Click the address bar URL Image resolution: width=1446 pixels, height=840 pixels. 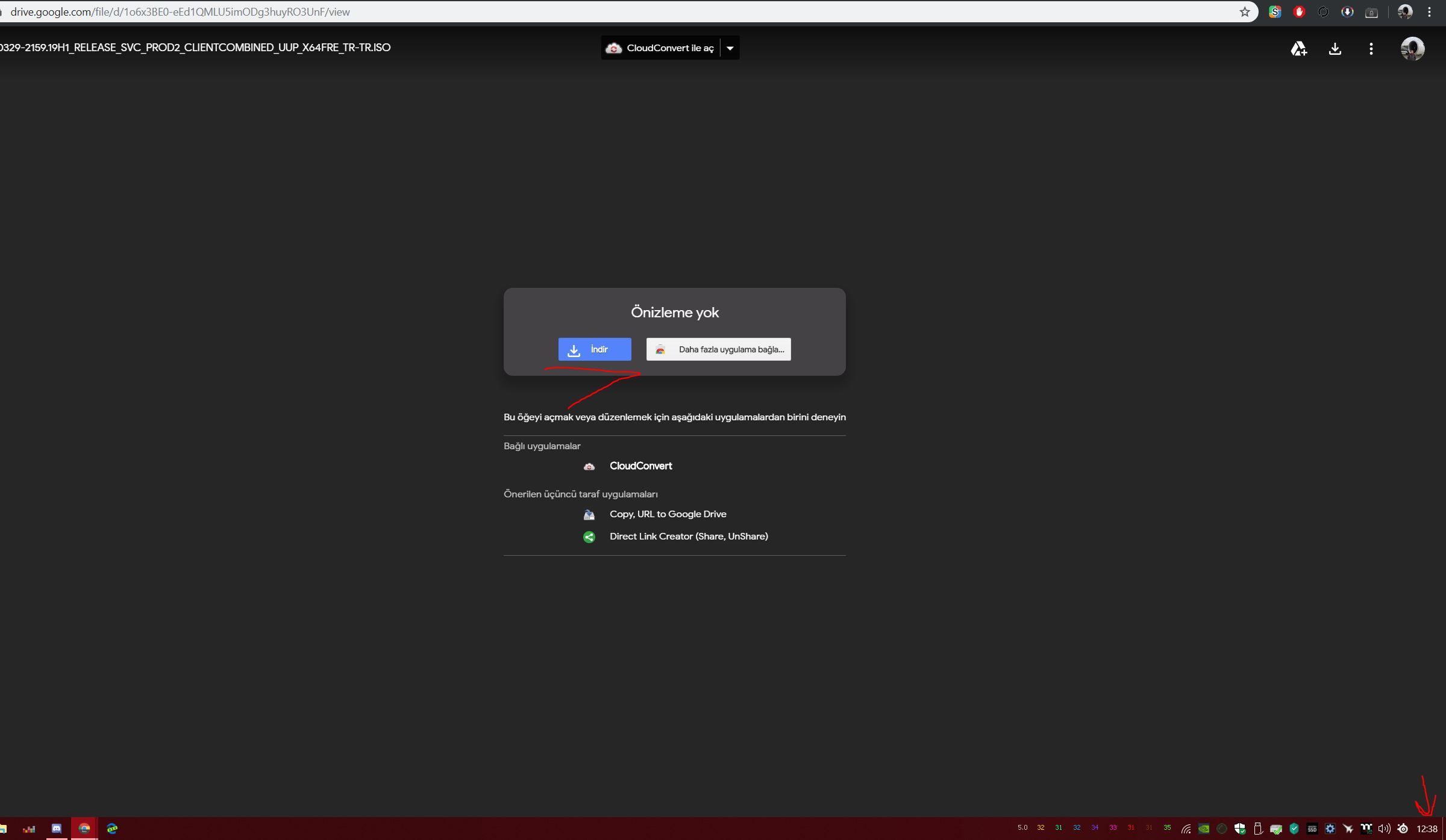coord(181,12)
